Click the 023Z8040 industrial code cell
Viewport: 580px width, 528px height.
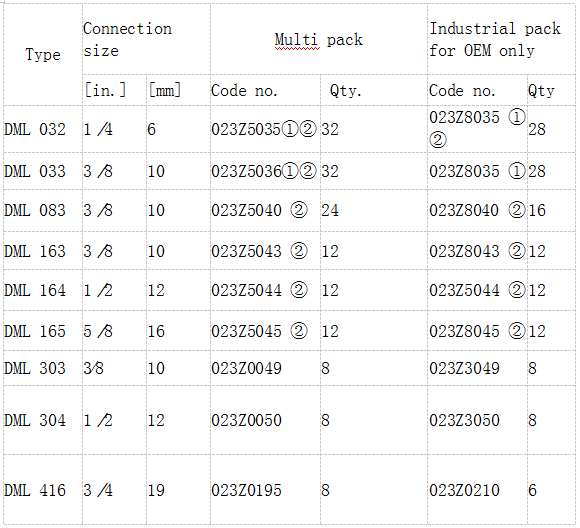477,211
